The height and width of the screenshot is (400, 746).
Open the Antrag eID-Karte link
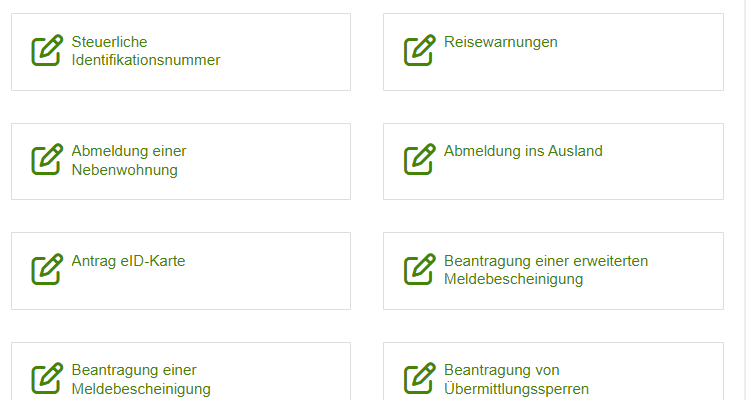tap(128, 261)
